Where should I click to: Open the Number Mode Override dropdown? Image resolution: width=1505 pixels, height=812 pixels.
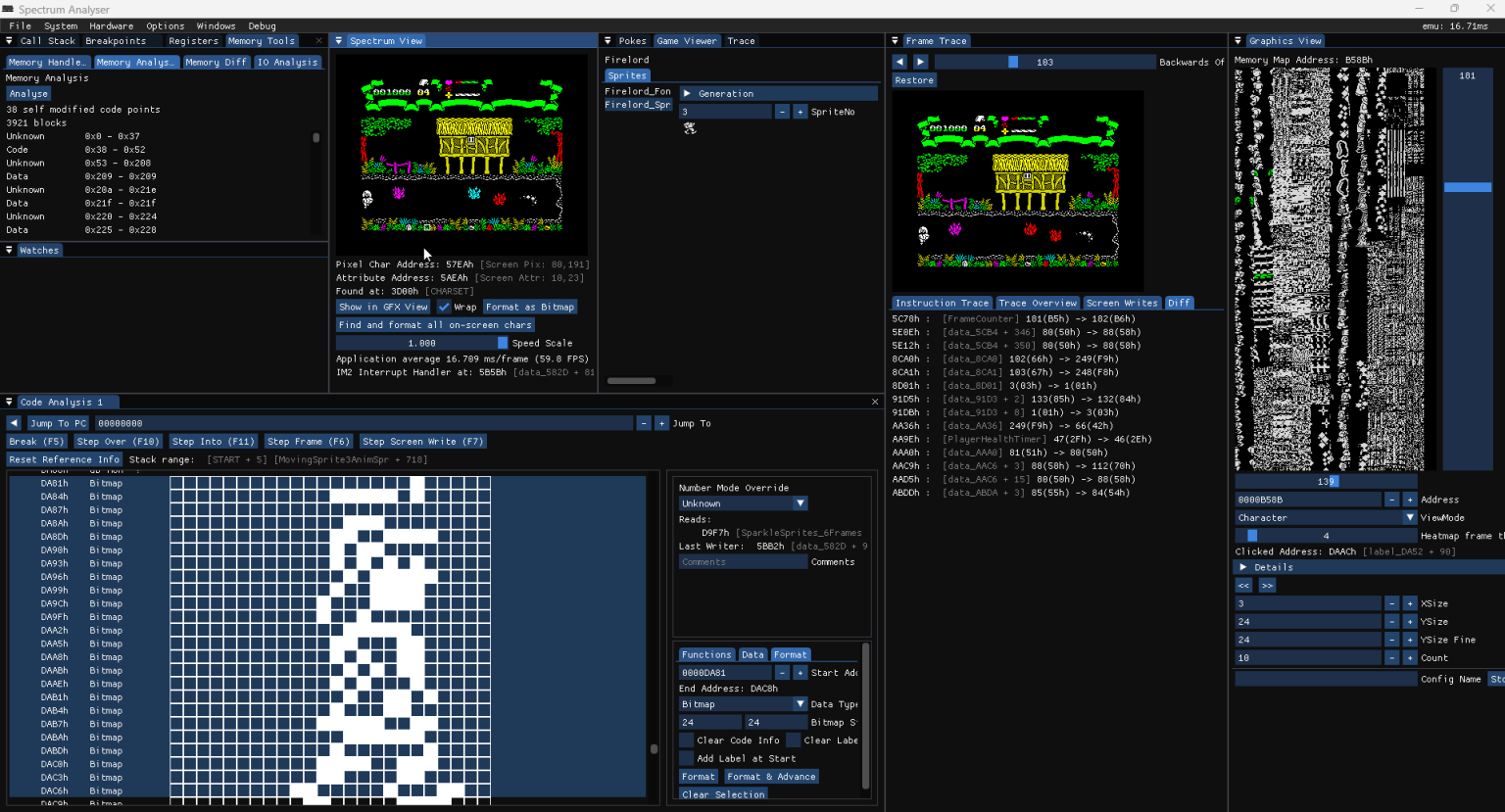[x=742, y=502]
